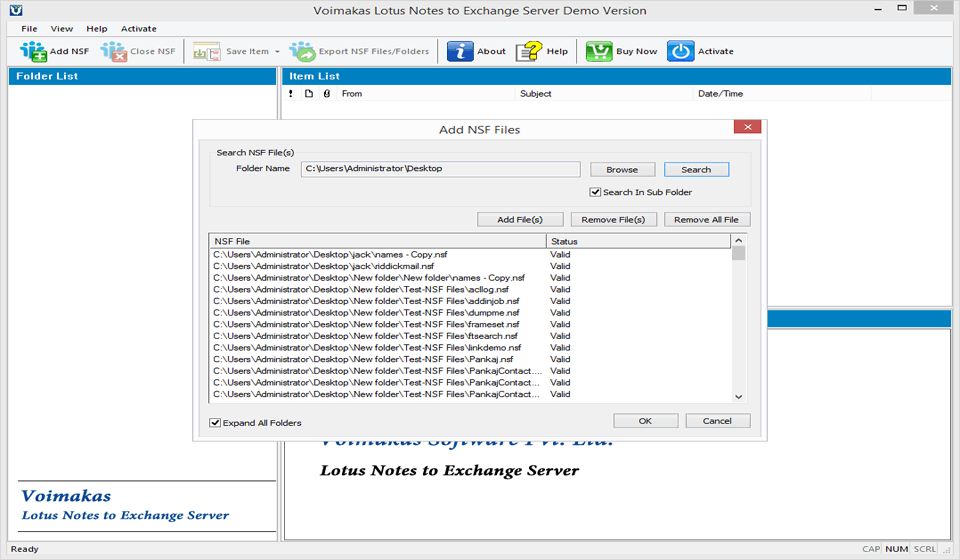The width and height of the screenshot is (960, 560).
Task: Select the linkdemo.nsf file row
Action: coord(470,347)
